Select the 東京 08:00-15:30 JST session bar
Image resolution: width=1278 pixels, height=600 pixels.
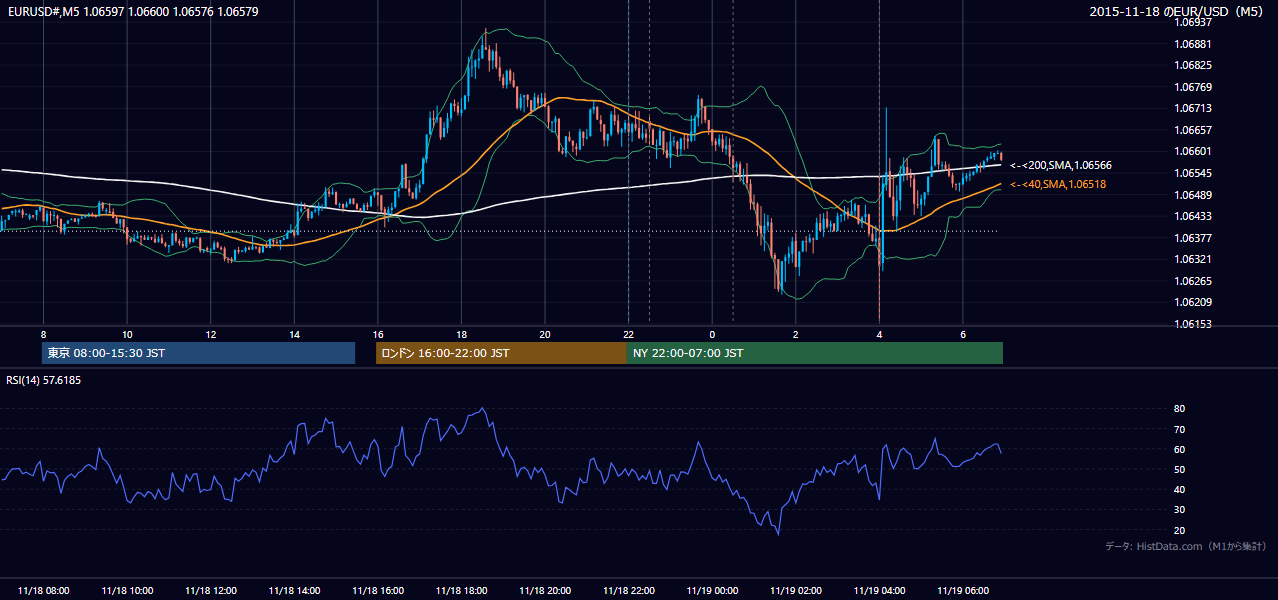coord(198,353)
